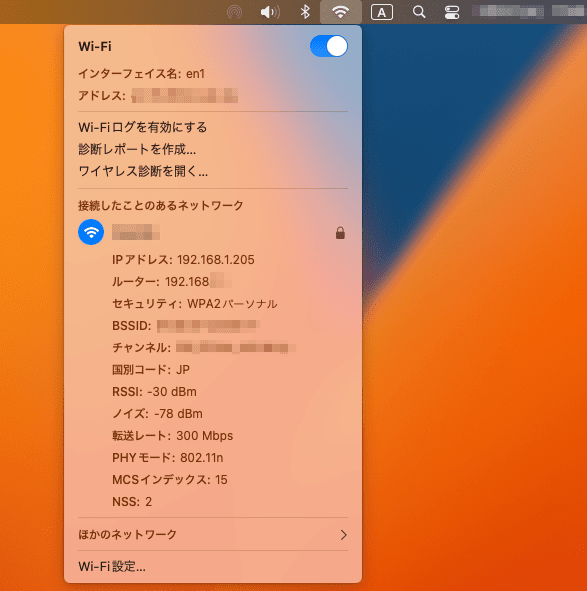Open ワイヤレス診断を開く…

click(143, 171)
